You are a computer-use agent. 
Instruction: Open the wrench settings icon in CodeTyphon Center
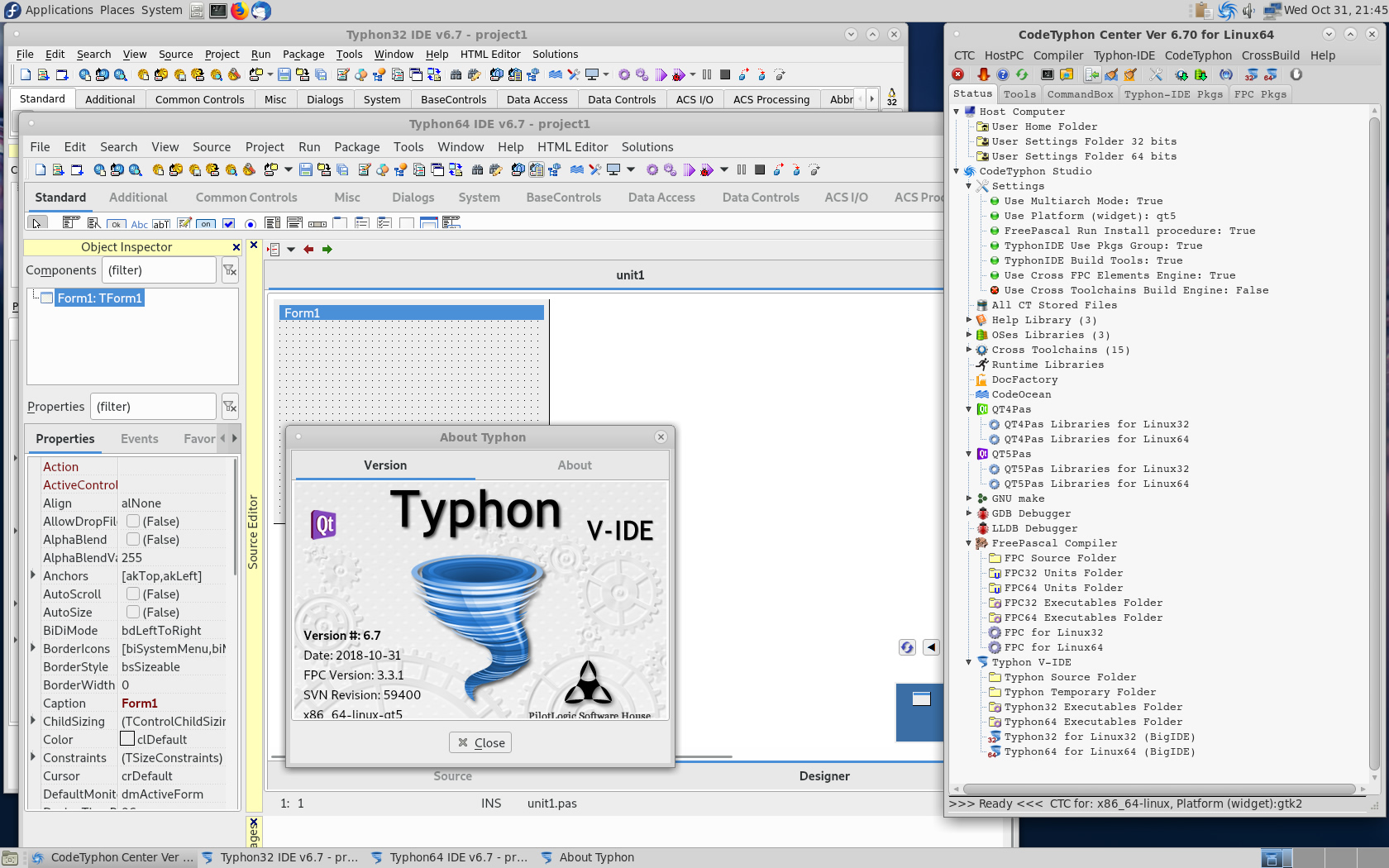[x=1156, y=74]
